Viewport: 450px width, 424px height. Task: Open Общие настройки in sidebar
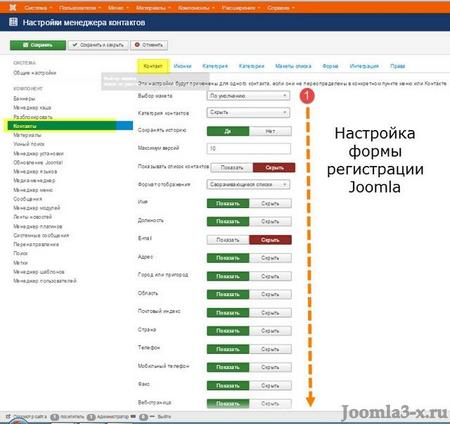(35, 73)
